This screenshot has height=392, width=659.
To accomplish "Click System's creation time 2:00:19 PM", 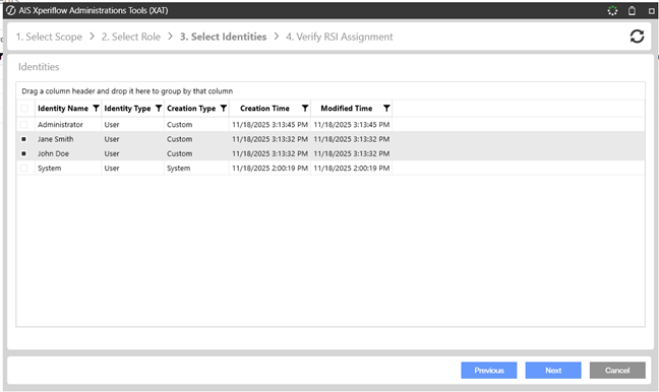I will point(270,168).
